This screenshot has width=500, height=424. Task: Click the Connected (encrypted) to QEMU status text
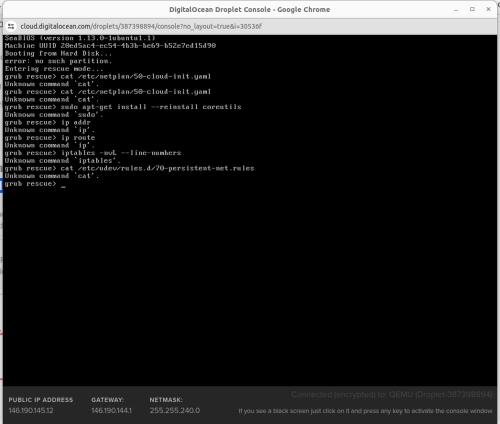(x=391, y=395)
